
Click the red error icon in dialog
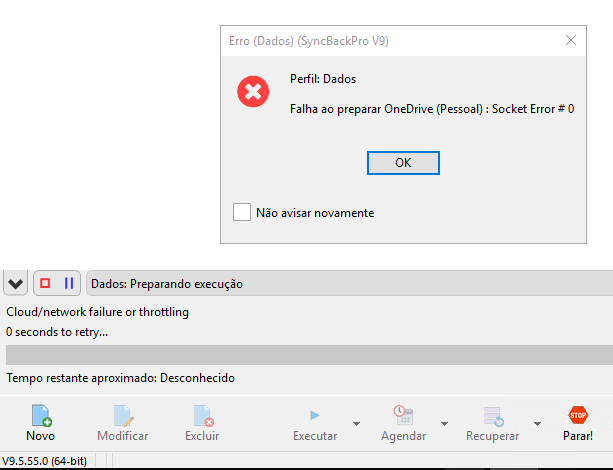[253, 91]
